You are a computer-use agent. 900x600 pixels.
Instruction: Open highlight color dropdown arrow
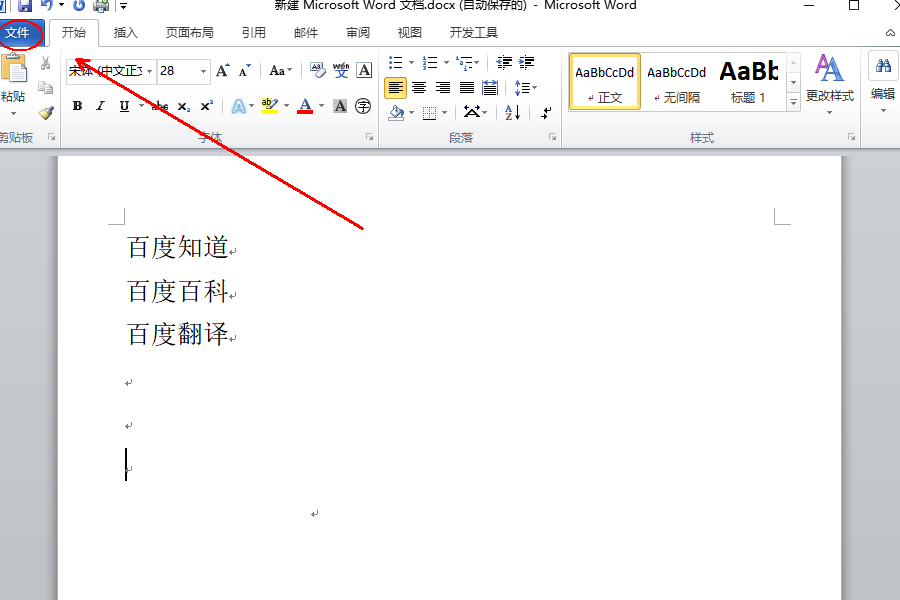[x=286, y=106]
